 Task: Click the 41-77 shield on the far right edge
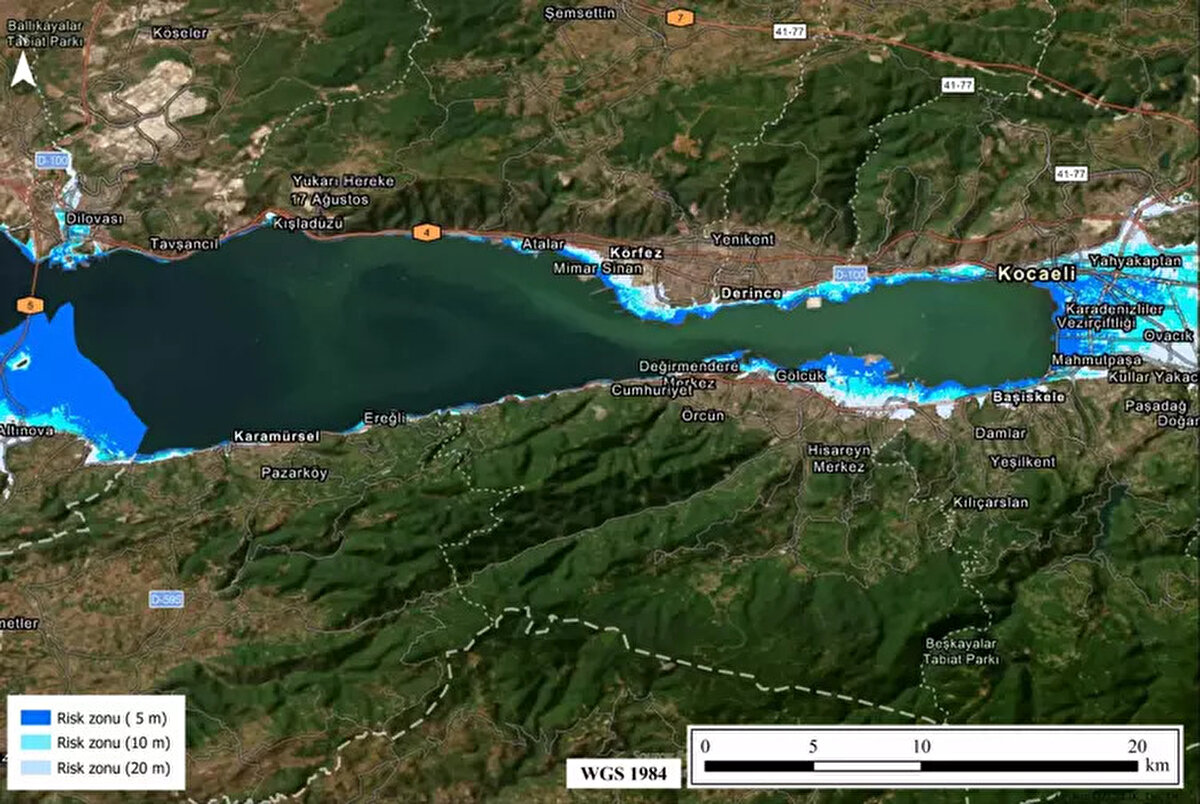[1071, 172]
